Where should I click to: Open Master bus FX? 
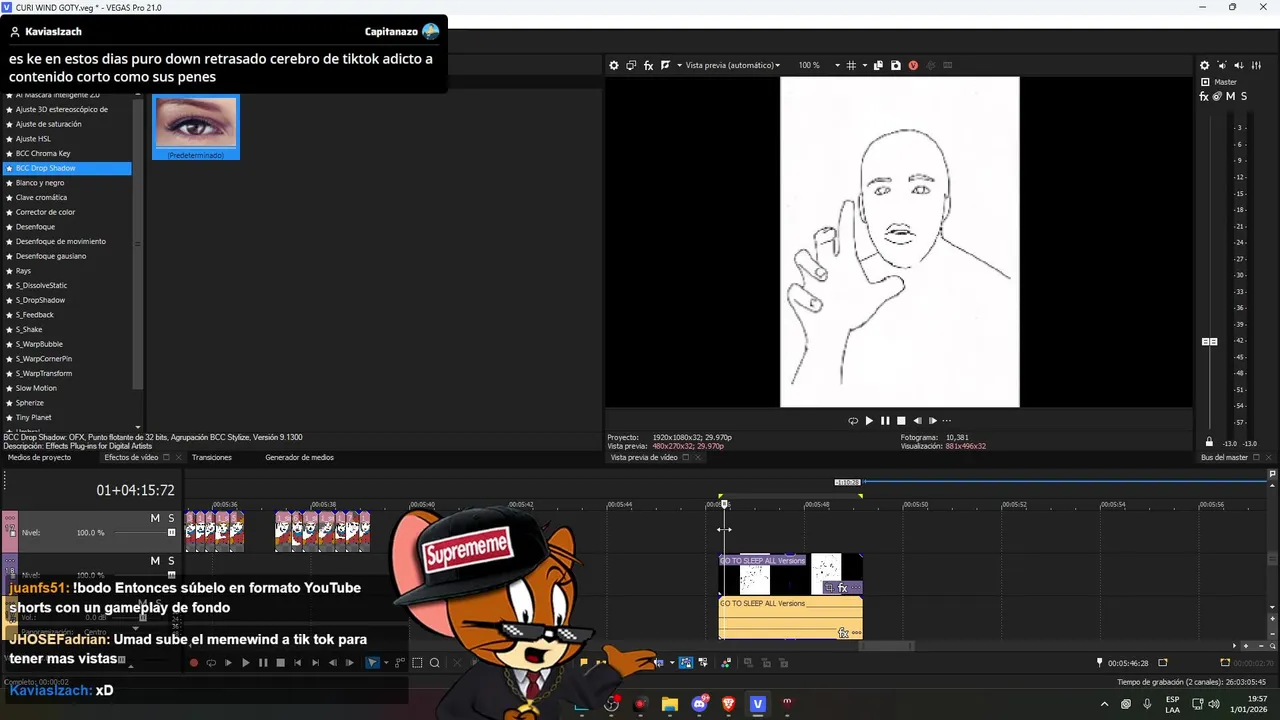click(1204, 96)
